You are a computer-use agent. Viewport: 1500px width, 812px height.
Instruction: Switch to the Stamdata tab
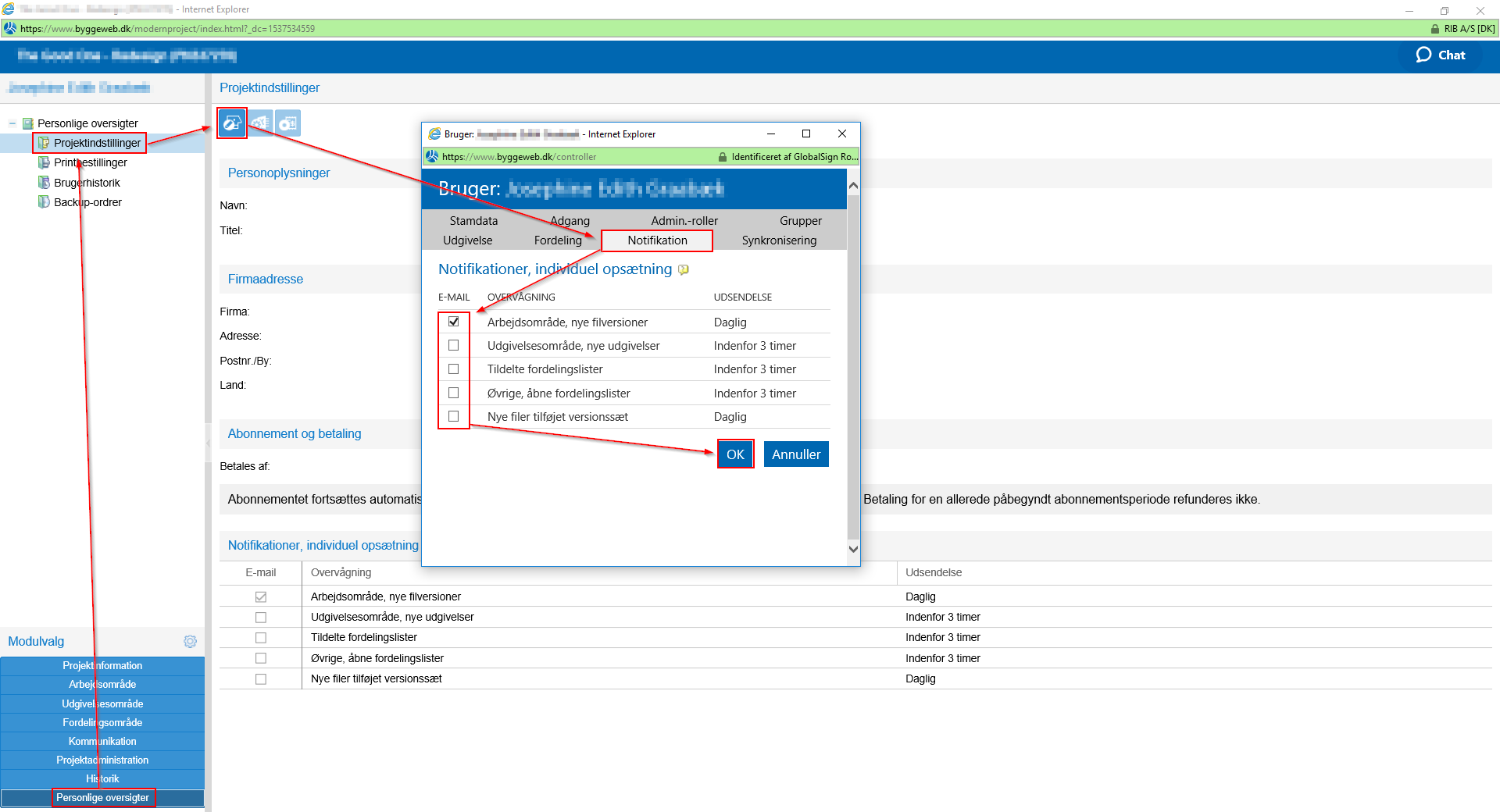(x=473, y=221)
